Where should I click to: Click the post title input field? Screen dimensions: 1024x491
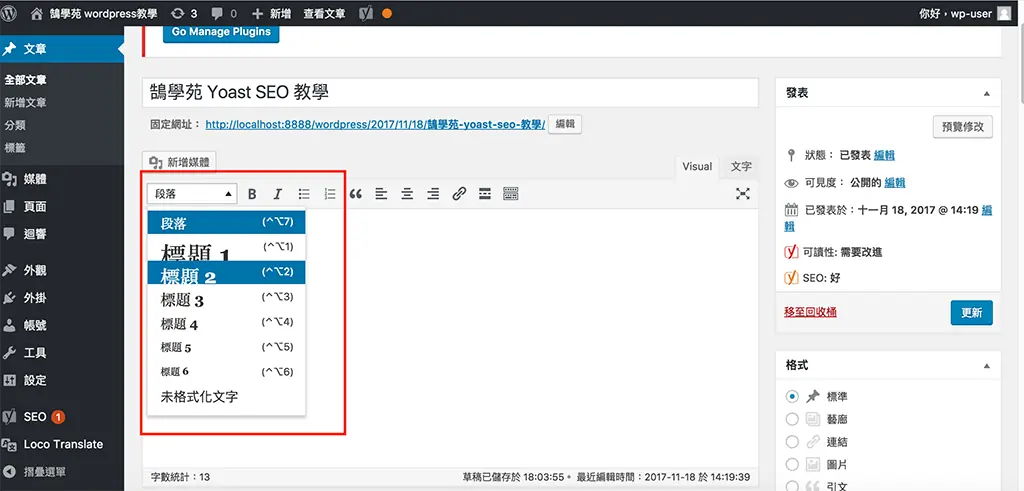[x=450, y=93]
